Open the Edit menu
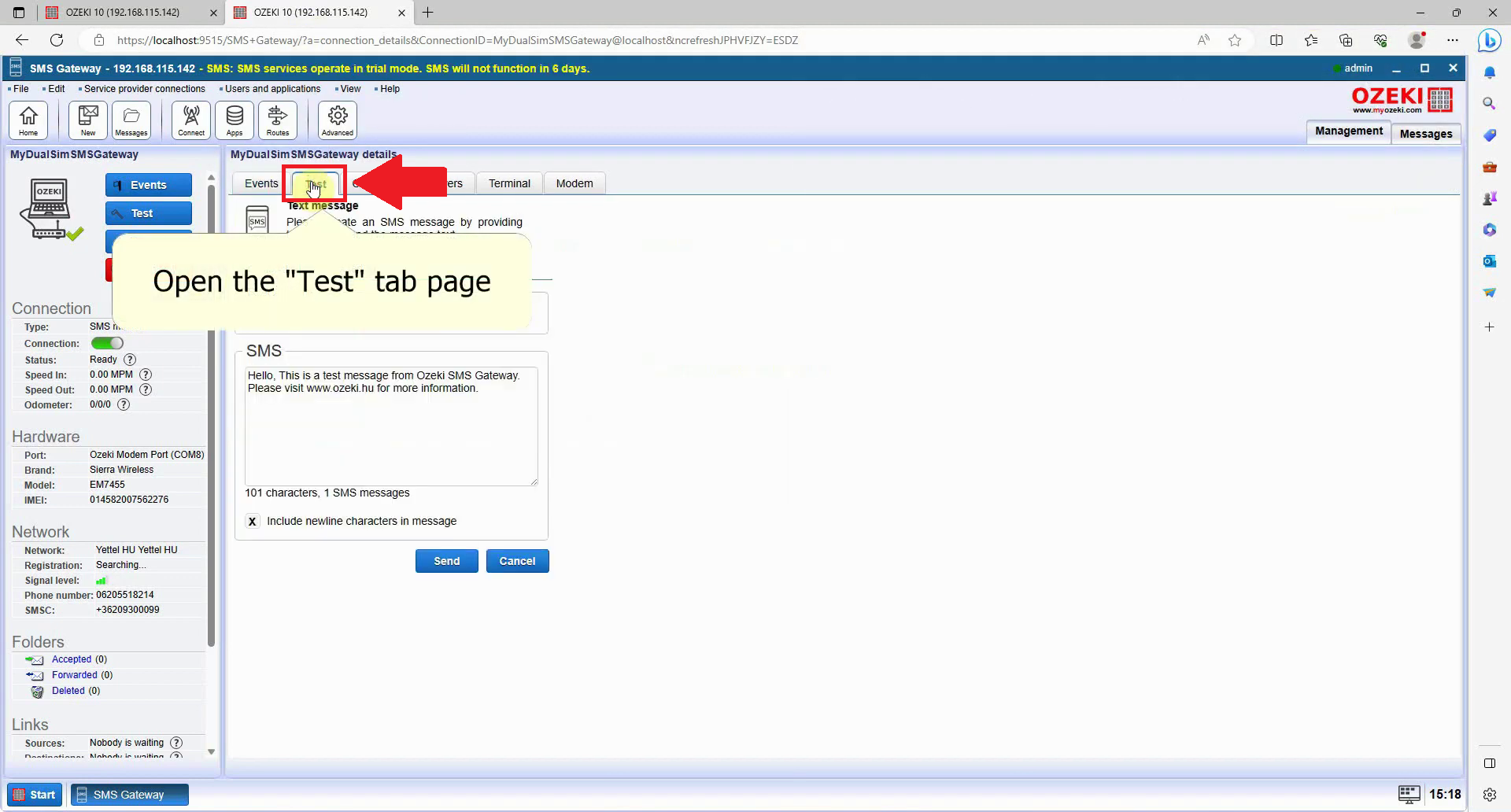 pyautogui.click(x=56, y=89)
